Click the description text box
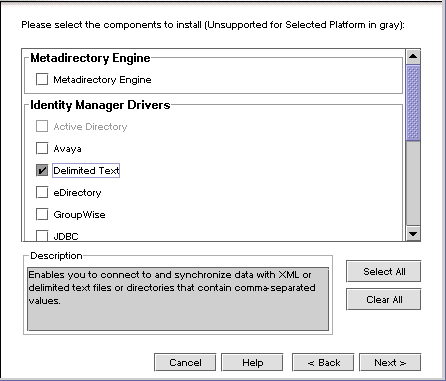This screenshot has width=446, height=381. 178,299
